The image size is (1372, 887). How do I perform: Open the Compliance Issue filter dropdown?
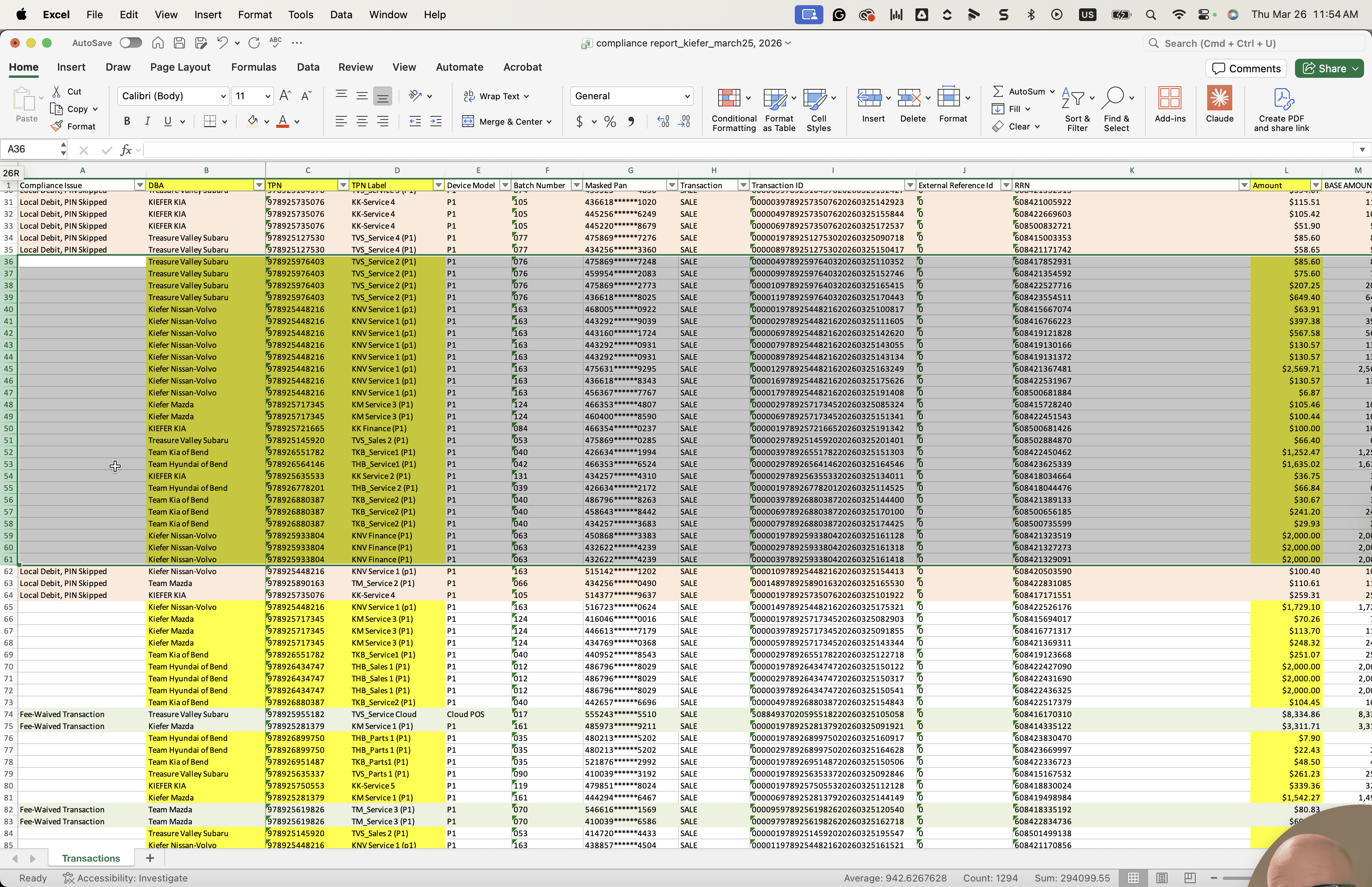[139, 185]
